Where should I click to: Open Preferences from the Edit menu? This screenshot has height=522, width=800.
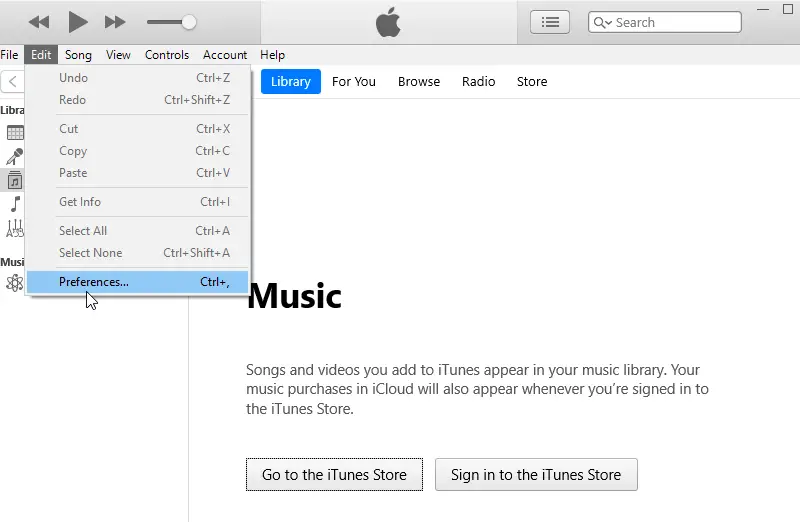(138, 282)
